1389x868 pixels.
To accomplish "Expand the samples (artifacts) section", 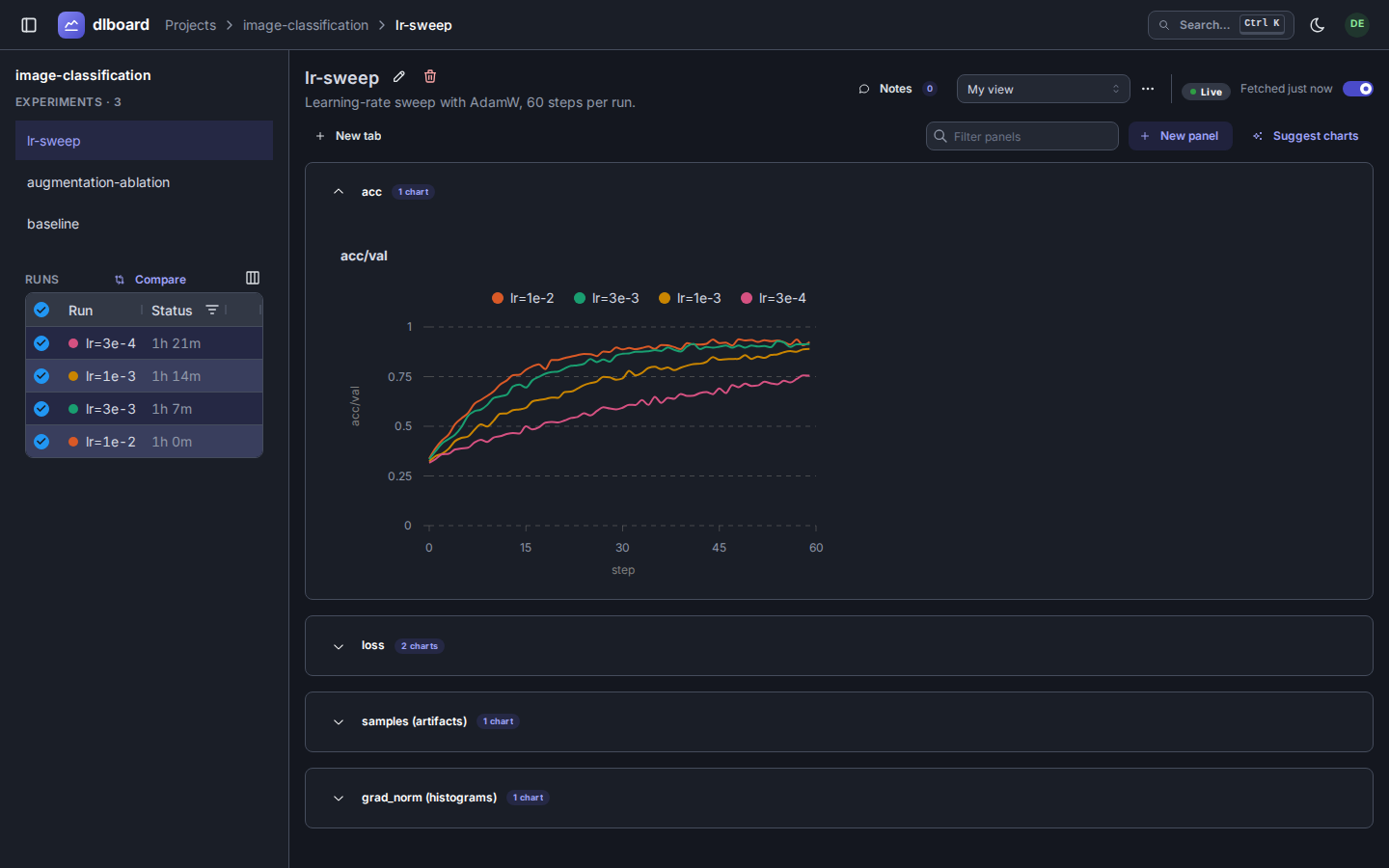I will pyautogui.click(x=339, y=721).
